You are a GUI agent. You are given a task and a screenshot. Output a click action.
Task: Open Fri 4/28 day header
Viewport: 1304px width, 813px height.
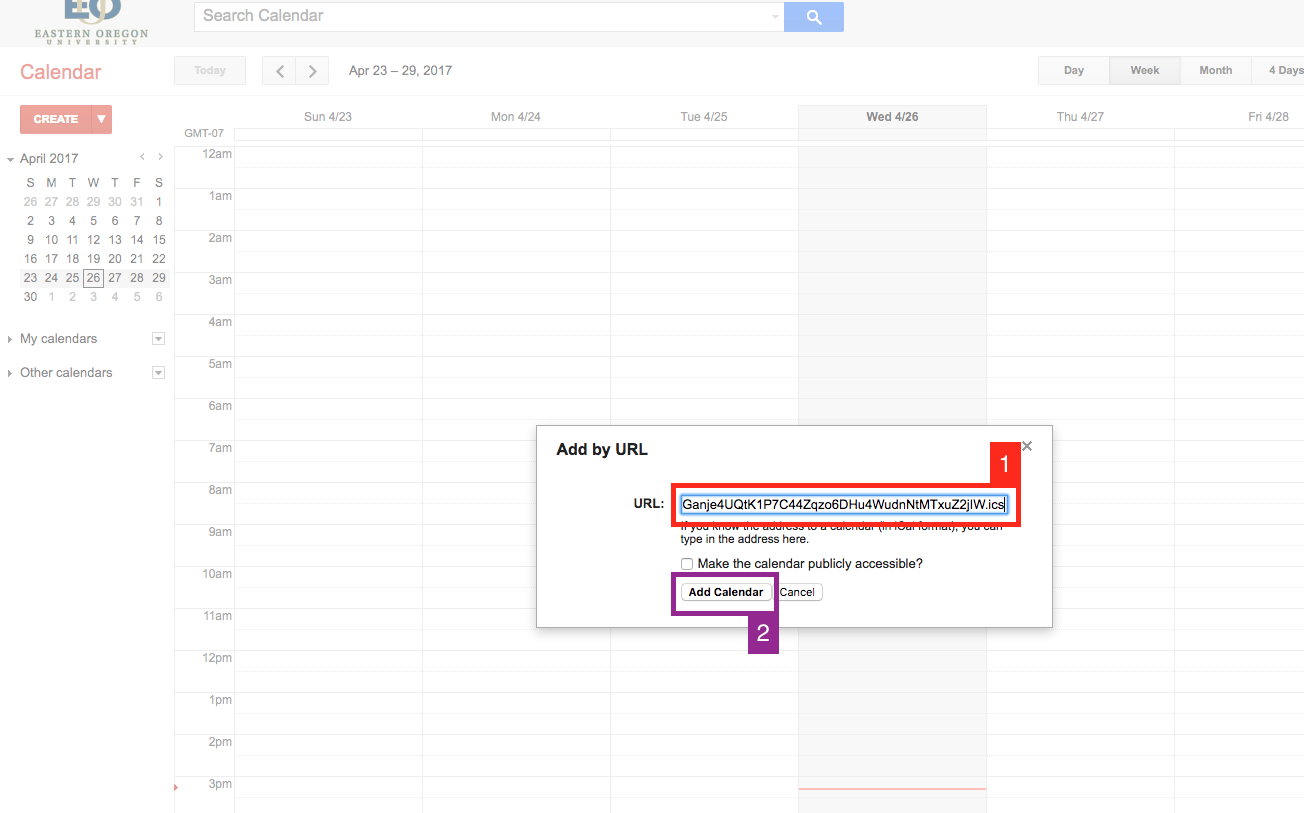[x=1268, y=117]
